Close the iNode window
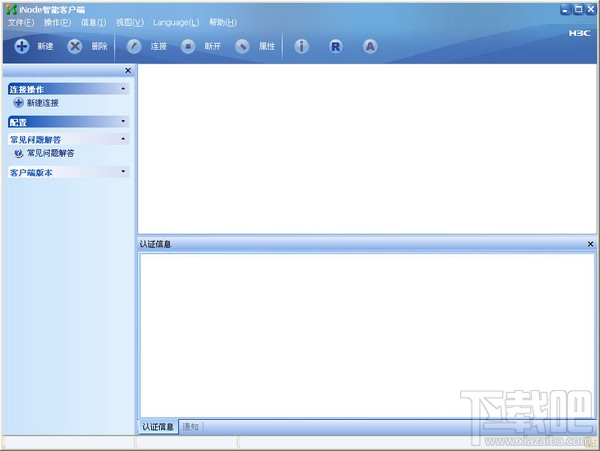 pyautogui.click(x=591, y=10)
